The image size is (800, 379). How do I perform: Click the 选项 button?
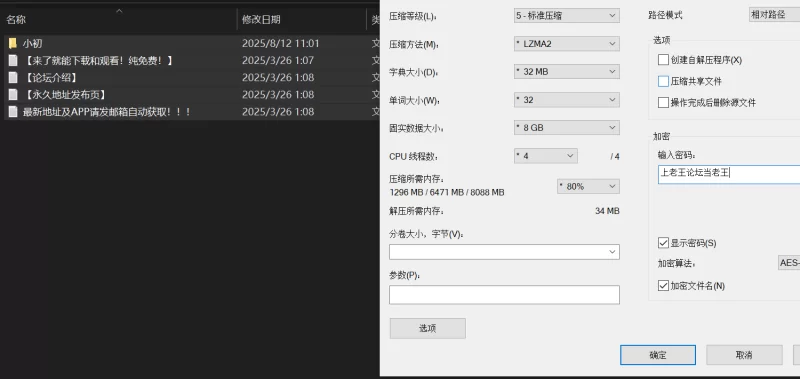pyautogui.click(x=428, y=329)
